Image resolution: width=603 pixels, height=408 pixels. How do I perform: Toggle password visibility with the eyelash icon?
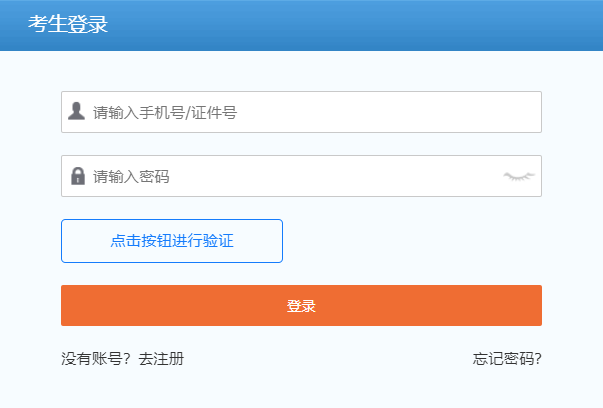[519, 176]
